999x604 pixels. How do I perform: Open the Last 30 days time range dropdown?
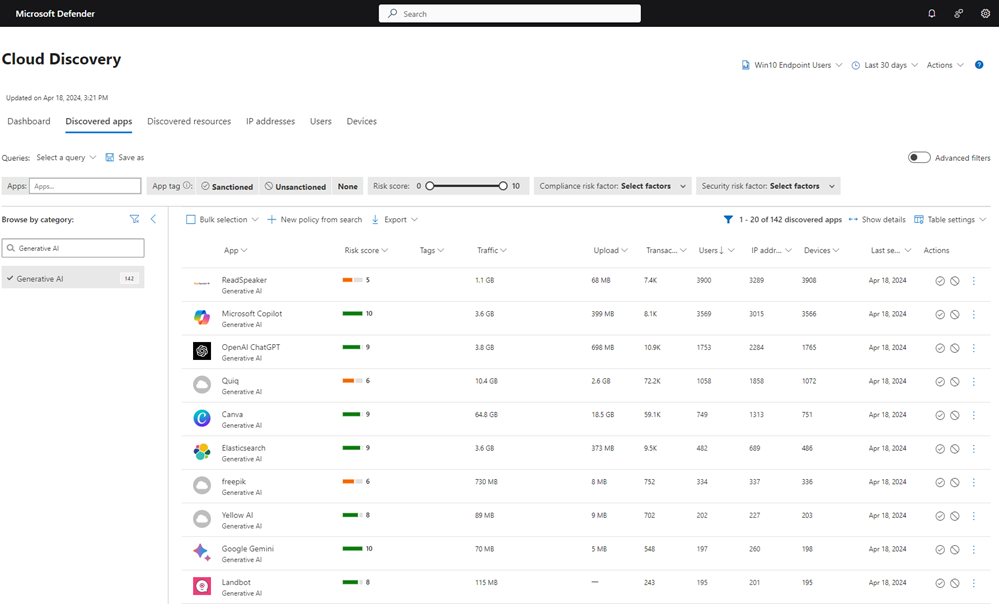point(884,65)
